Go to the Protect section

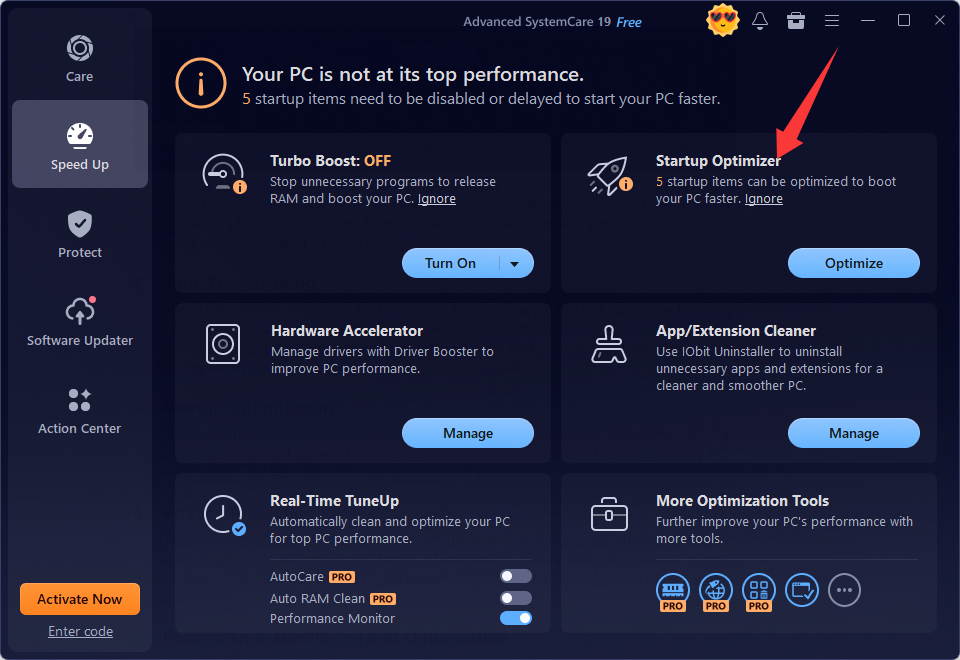click(x=80, y=234)
